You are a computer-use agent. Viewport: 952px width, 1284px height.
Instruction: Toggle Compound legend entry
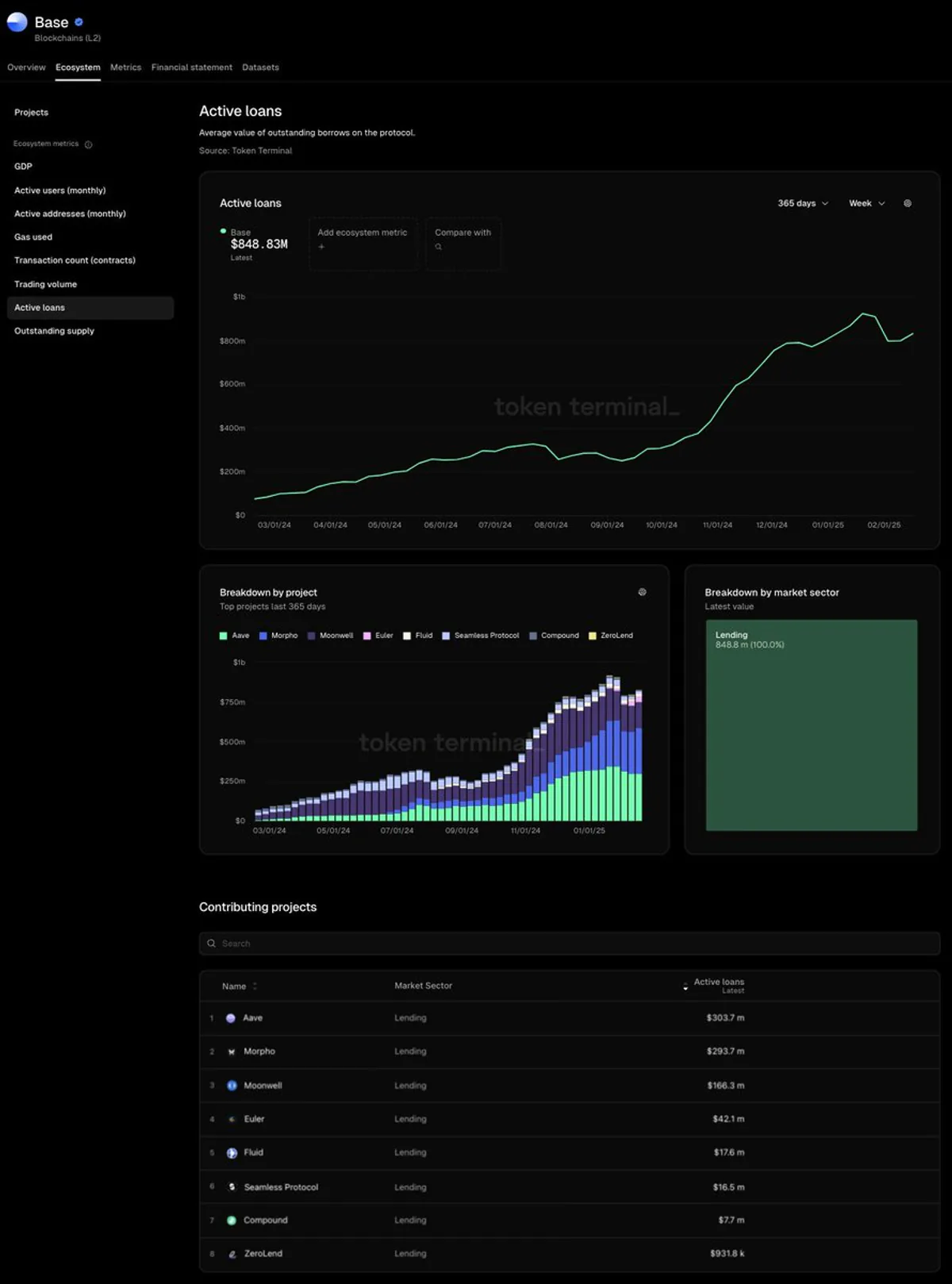(554, 636)
